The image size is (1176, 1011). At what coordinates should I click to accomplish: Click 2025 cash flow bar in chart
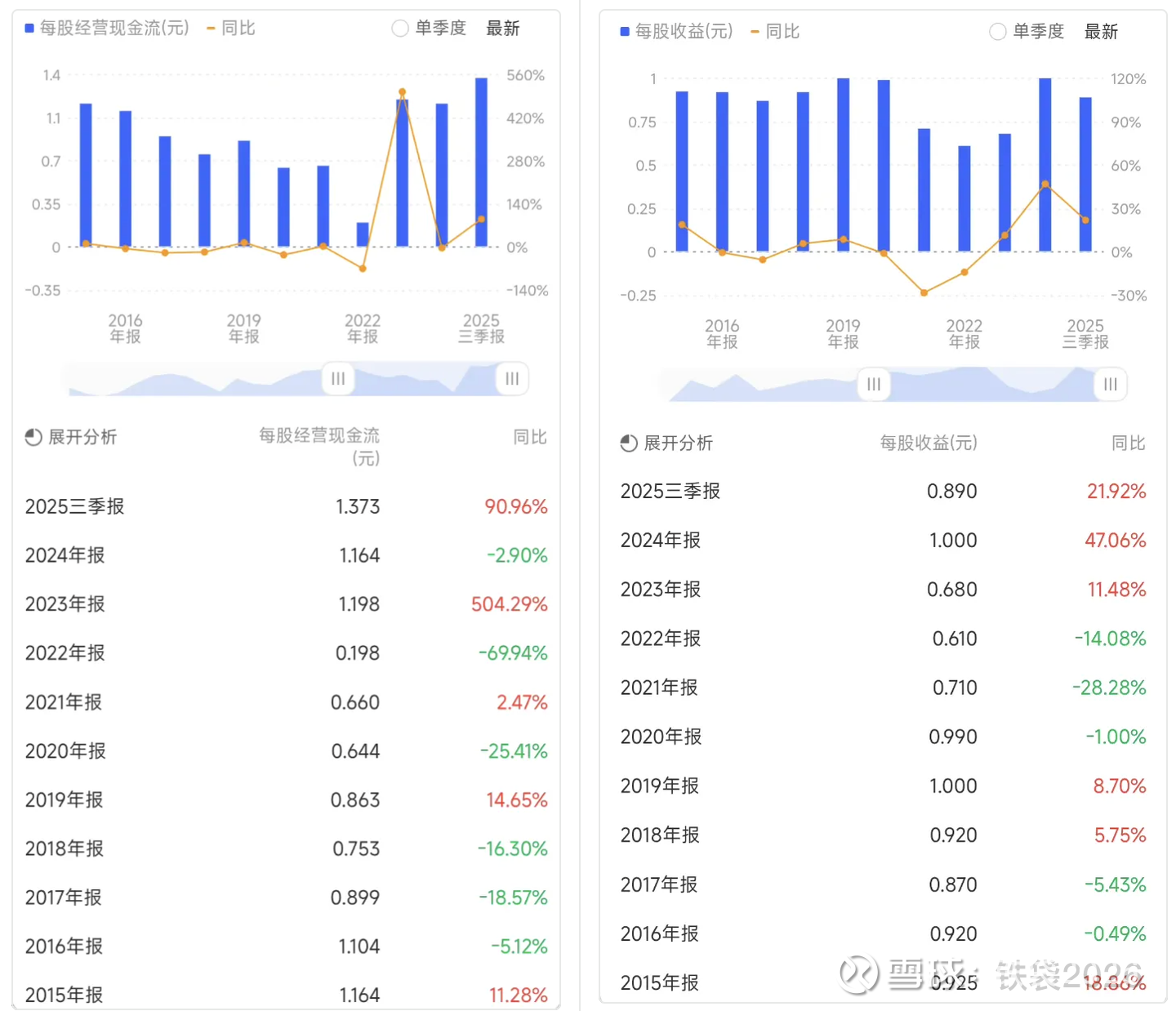pyautogui.click(x=482, y=162)
